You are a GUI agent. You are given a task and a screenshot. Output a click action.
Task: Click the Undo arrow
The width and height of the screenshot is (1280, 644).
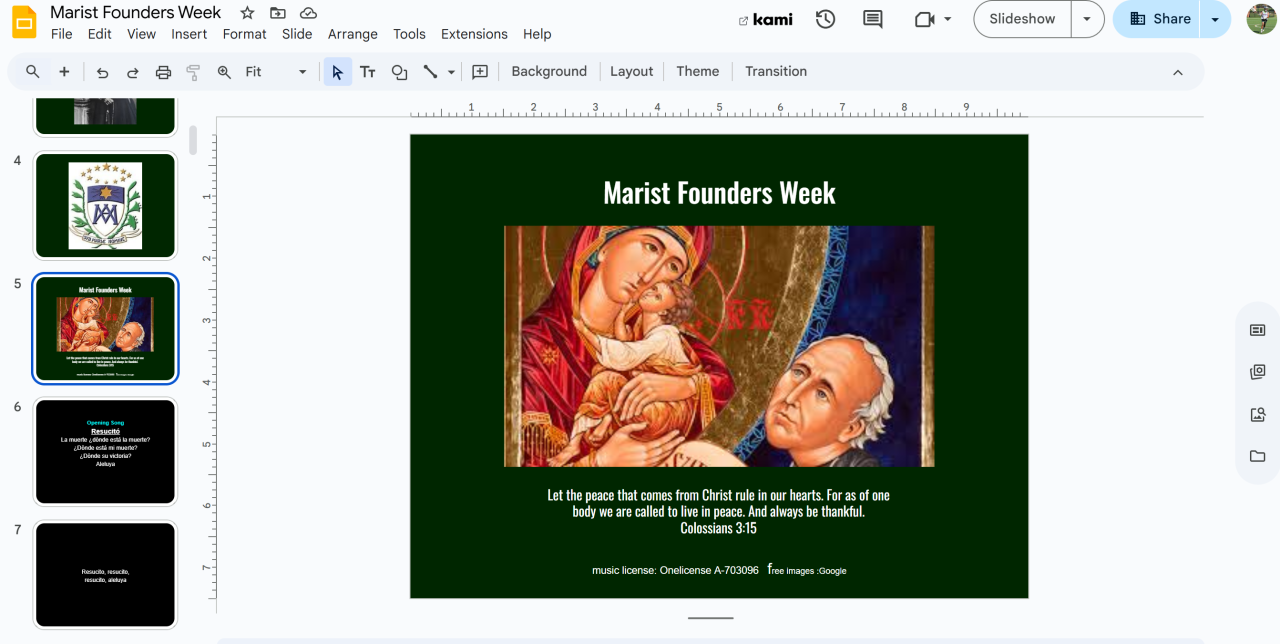point(102,71)
